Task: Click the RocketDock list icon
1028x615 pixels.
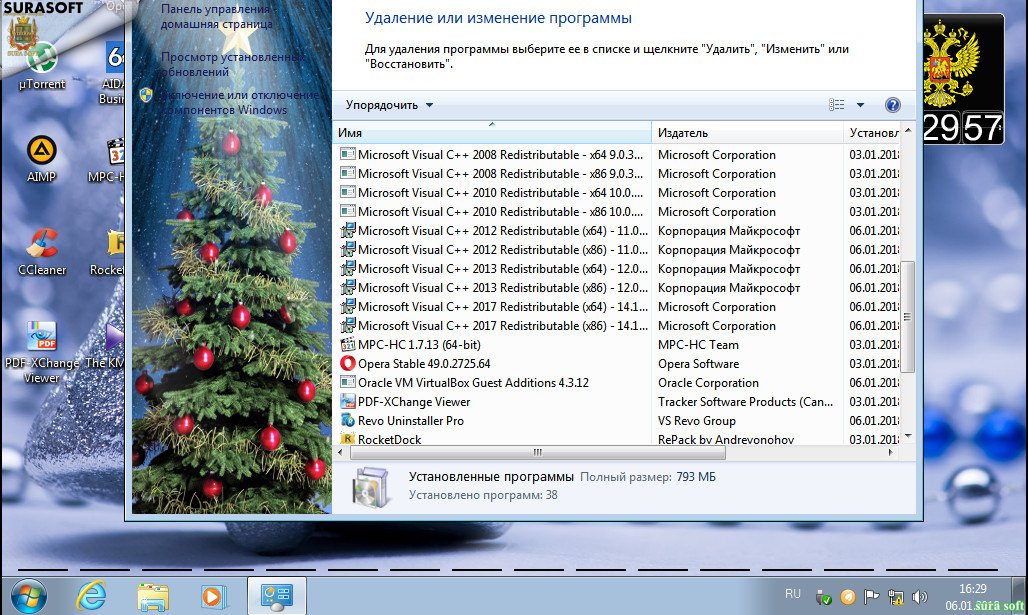Action: (x=347, y=439)
